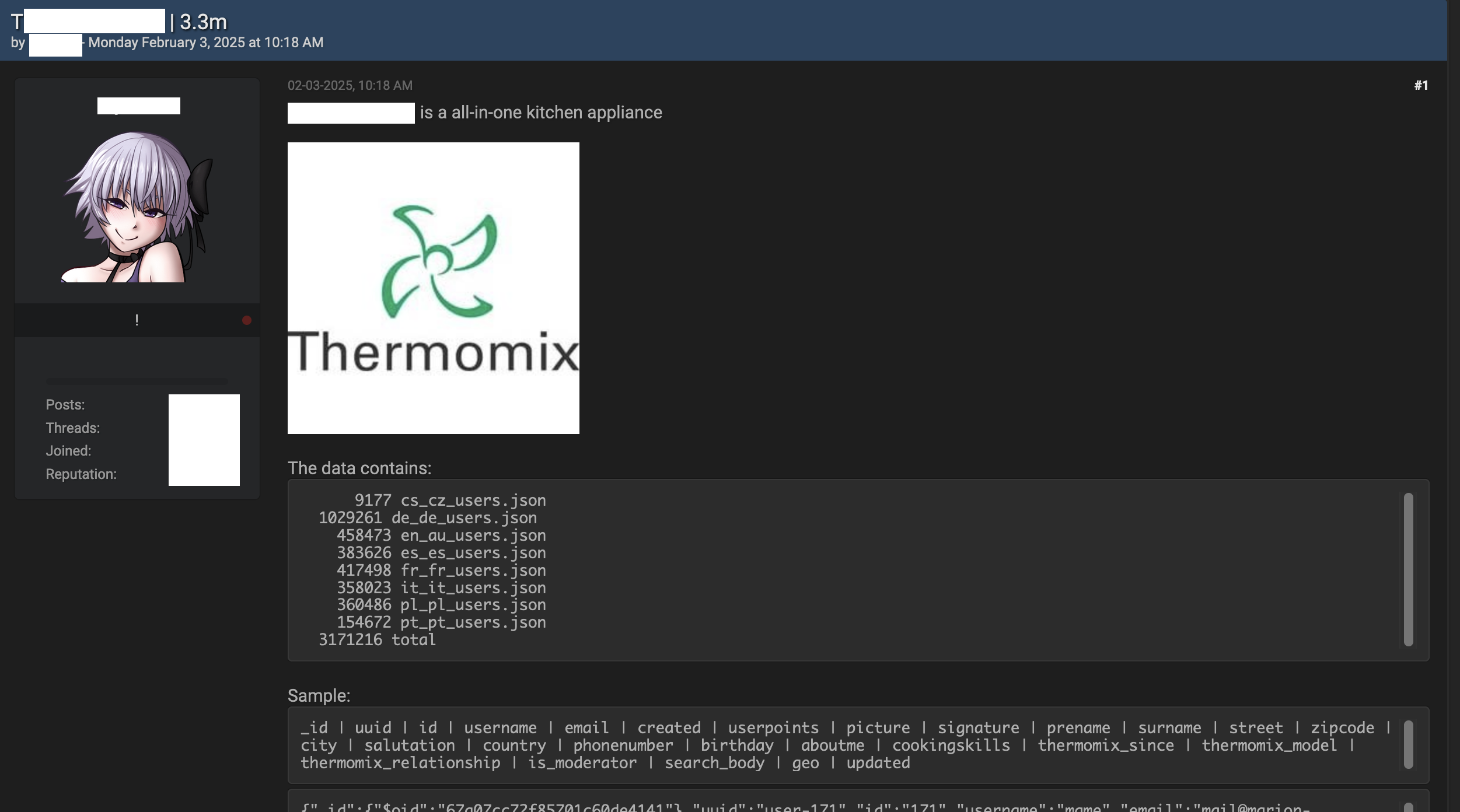Click the 'Sample:' heading
The width and height of the screenshot is (1460, 812).
pos(319,695)
